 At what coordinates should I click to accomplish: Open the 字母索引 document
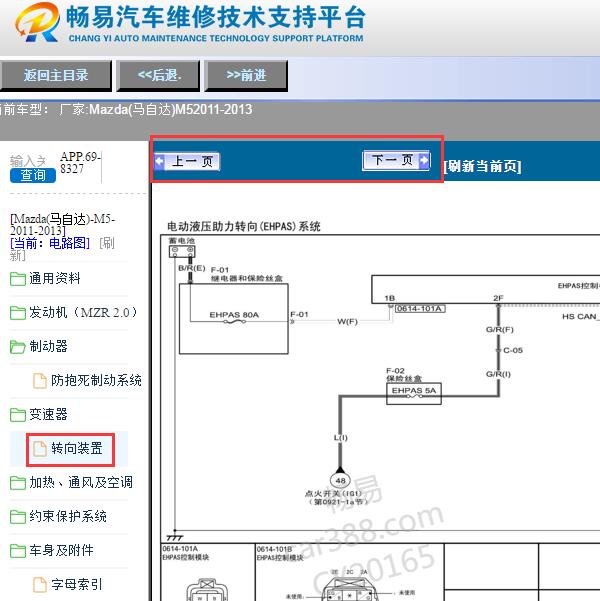click(x=77, y=584)
